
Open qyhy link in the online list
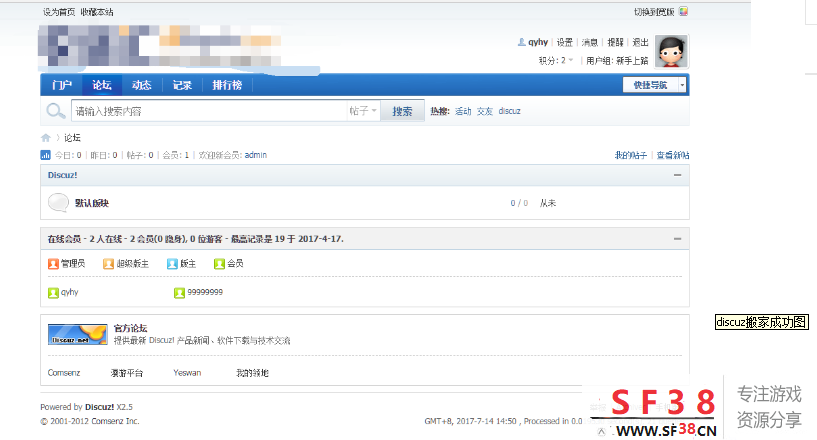pyautogui.click(x=69, y=292)
